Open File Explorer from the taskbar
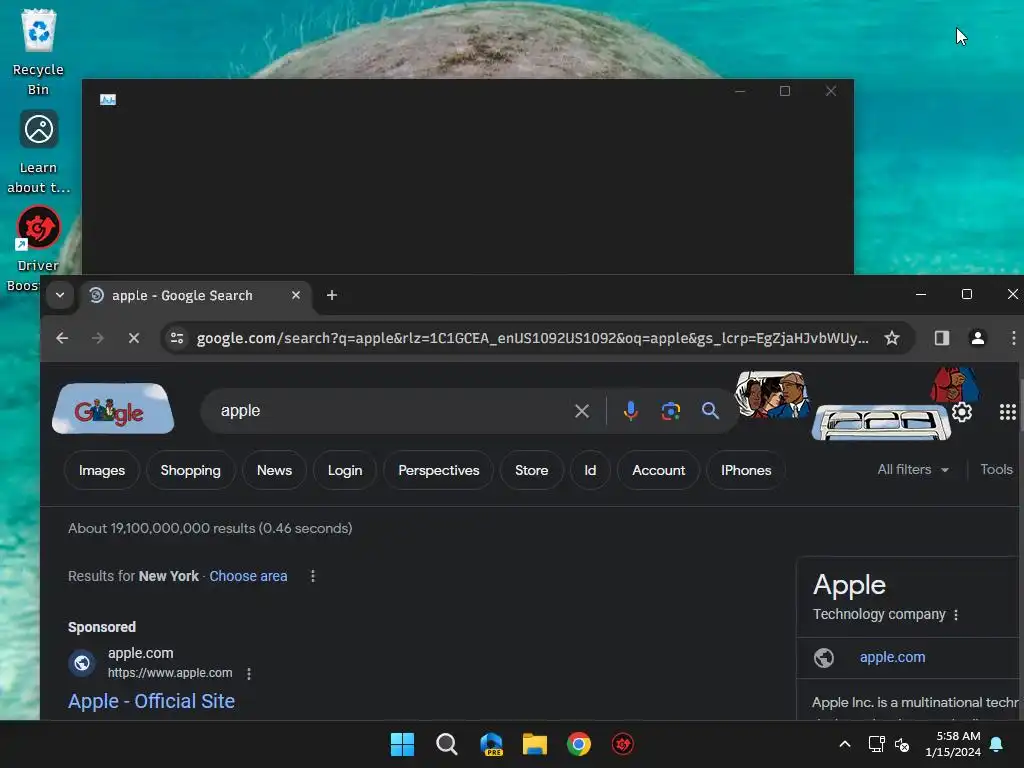This screenshot has width=1024, height=768. (534, 744)
